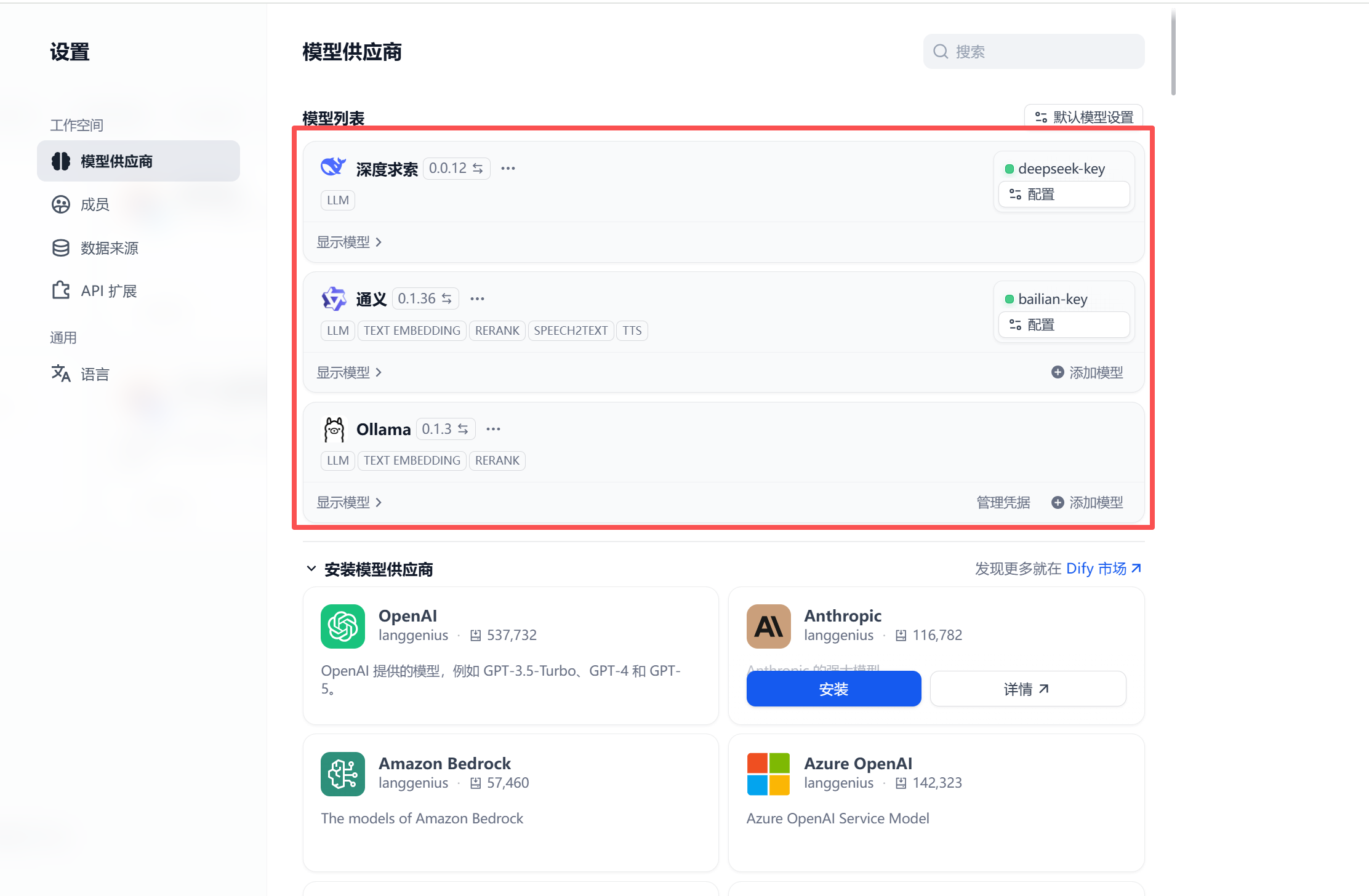This screenshot has width=1369, height=896.
Task: Open 成员 in the settings sidebar
Action: coord(95,205)
